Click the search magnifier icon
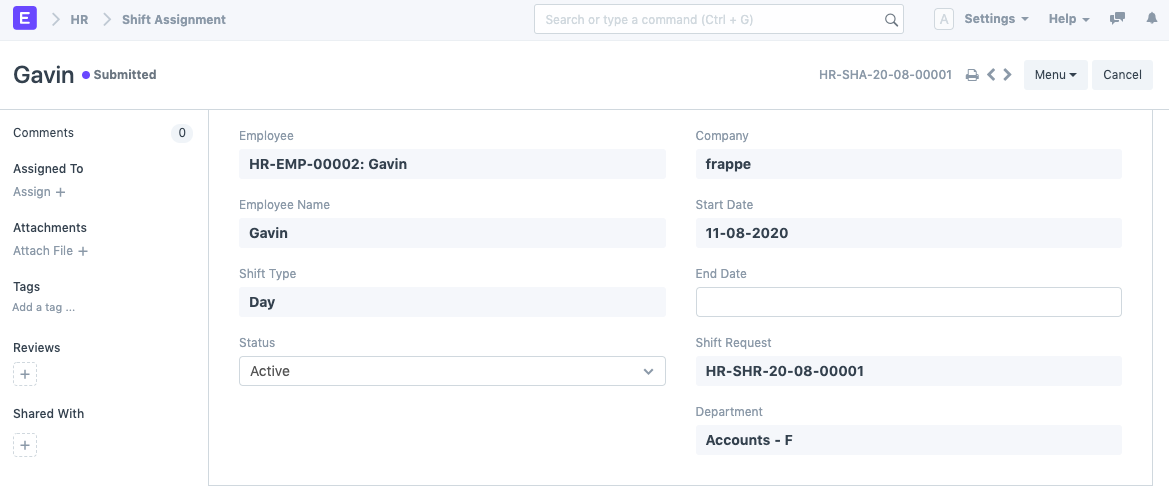Viewport: 1169px width, 496px height. point(891,20)
